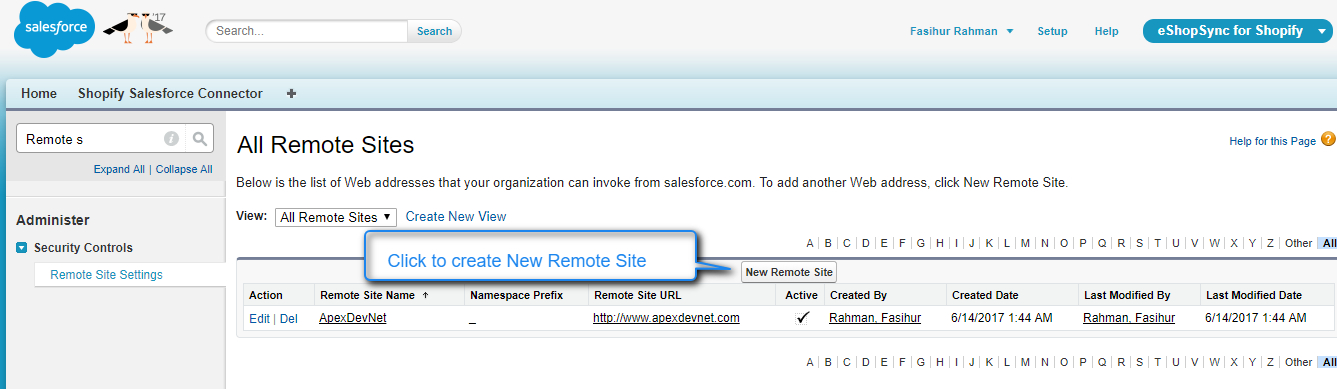Click the New Remote Site button
Screen dimensions: 1337x389
coord(789,272)
